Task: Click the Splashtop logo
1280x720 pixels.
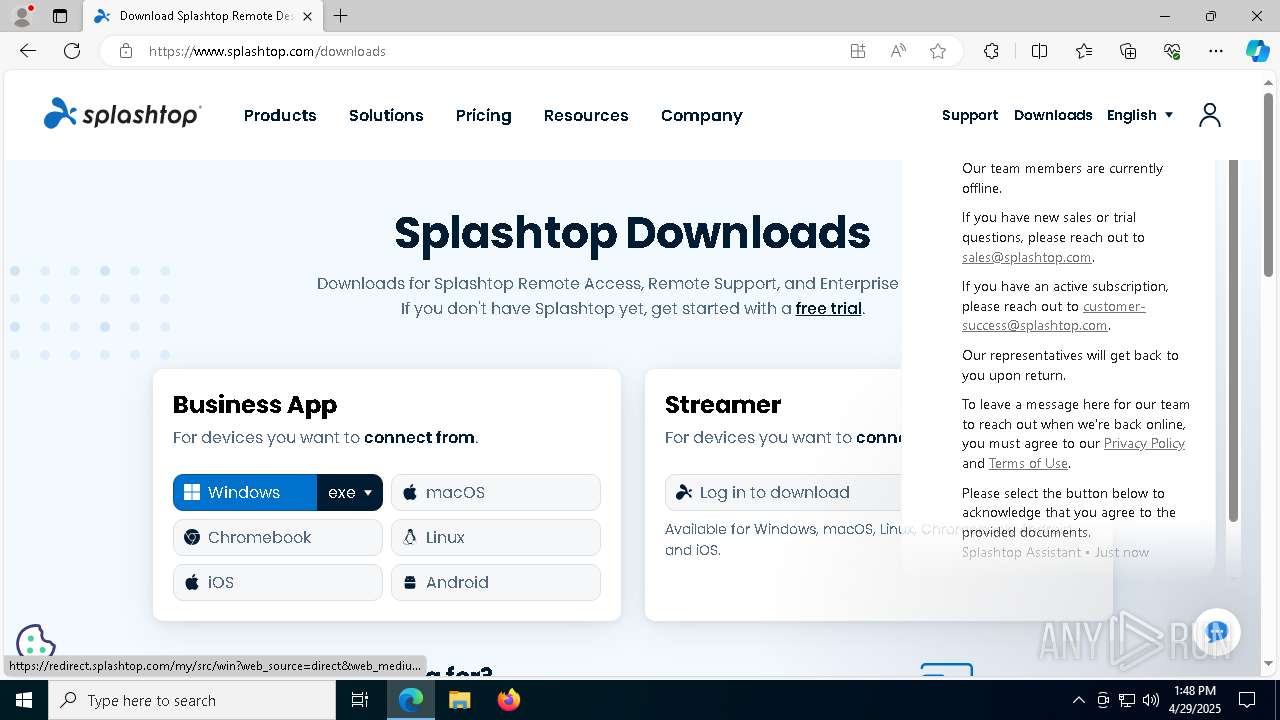Action: pos(122,114)
